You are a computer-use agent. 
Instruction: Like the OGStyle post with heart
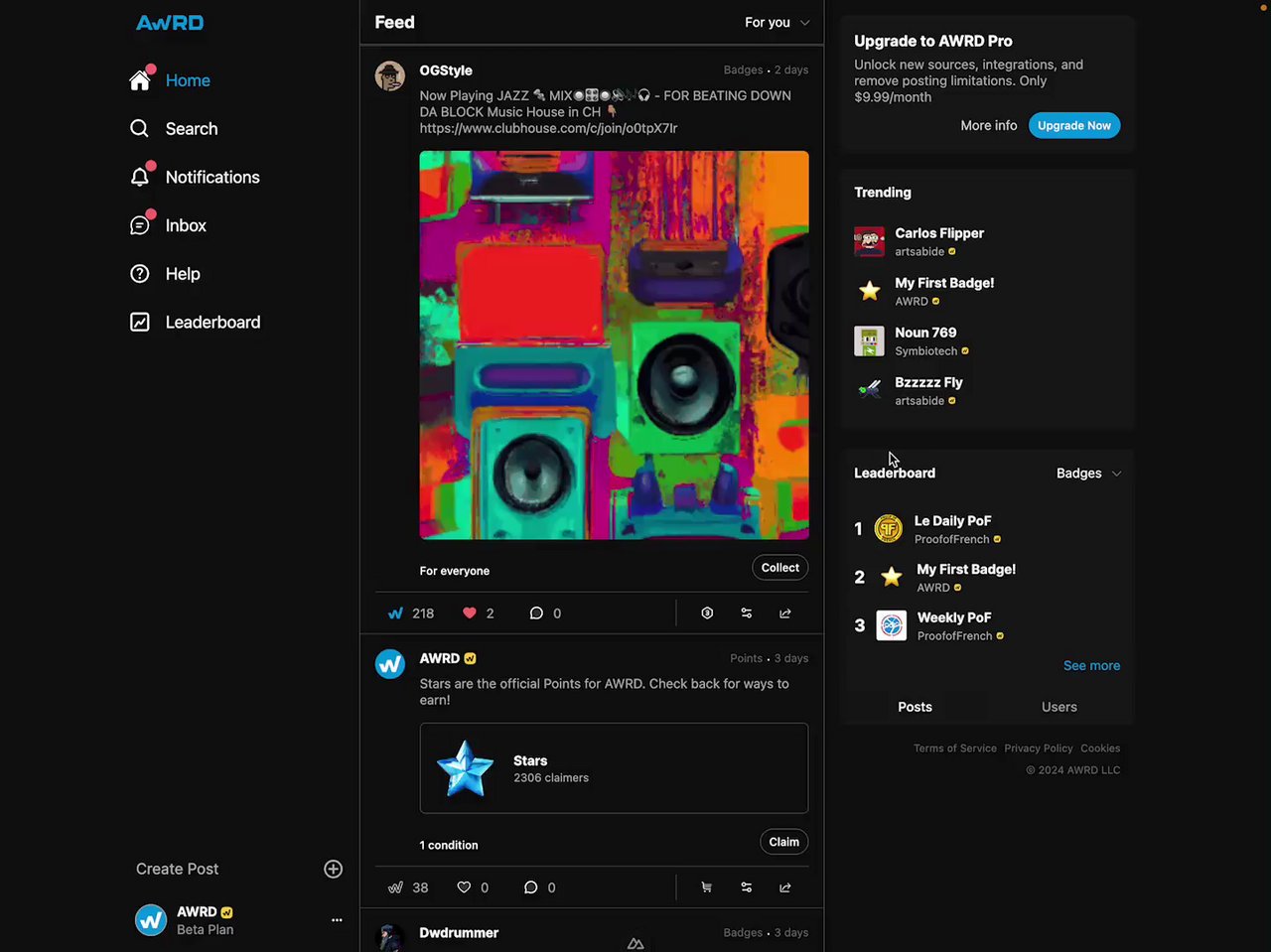(470, 613)
